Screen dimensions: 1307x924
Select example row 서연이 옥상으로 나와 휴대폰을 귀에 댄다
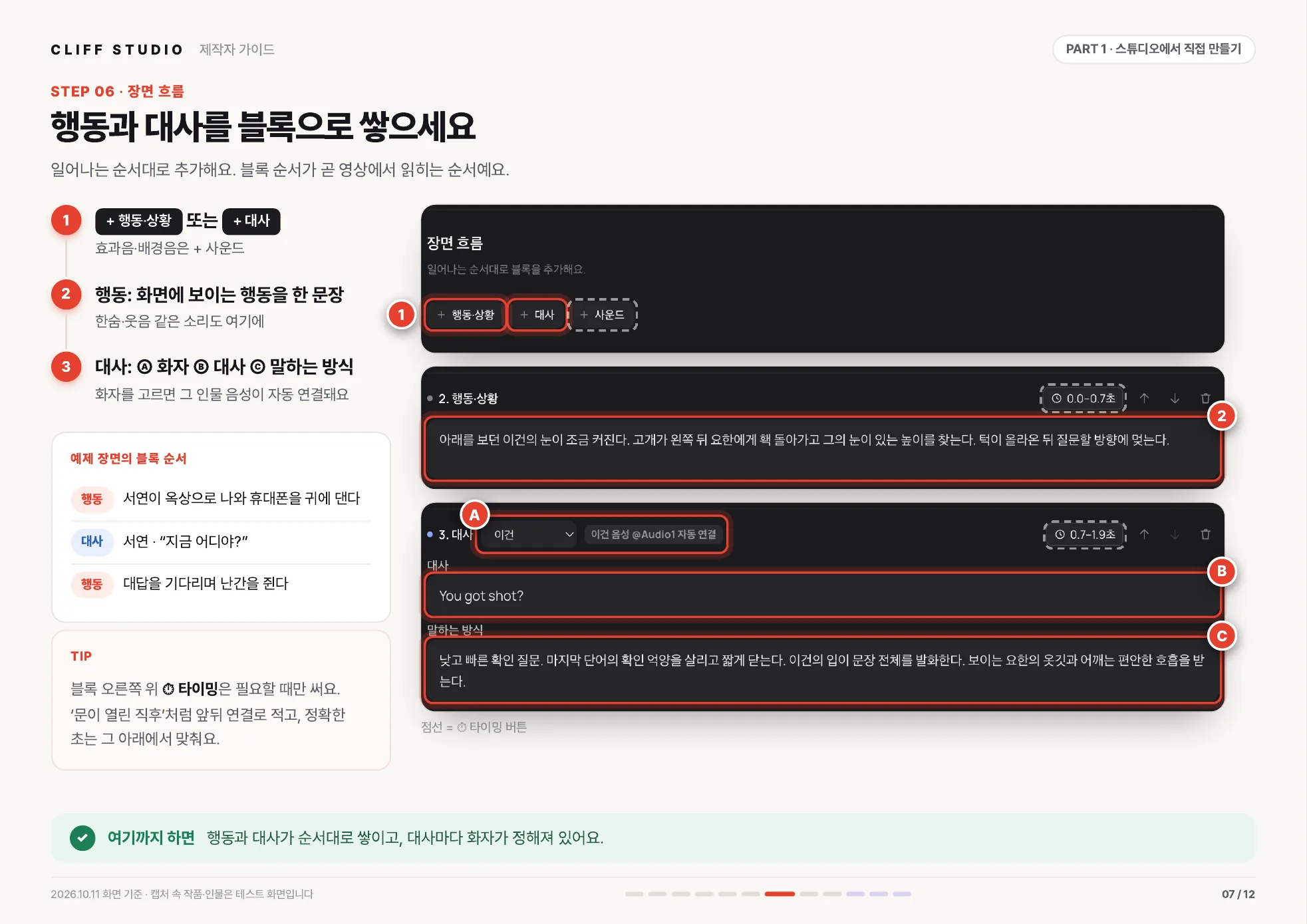coord(221,499)
